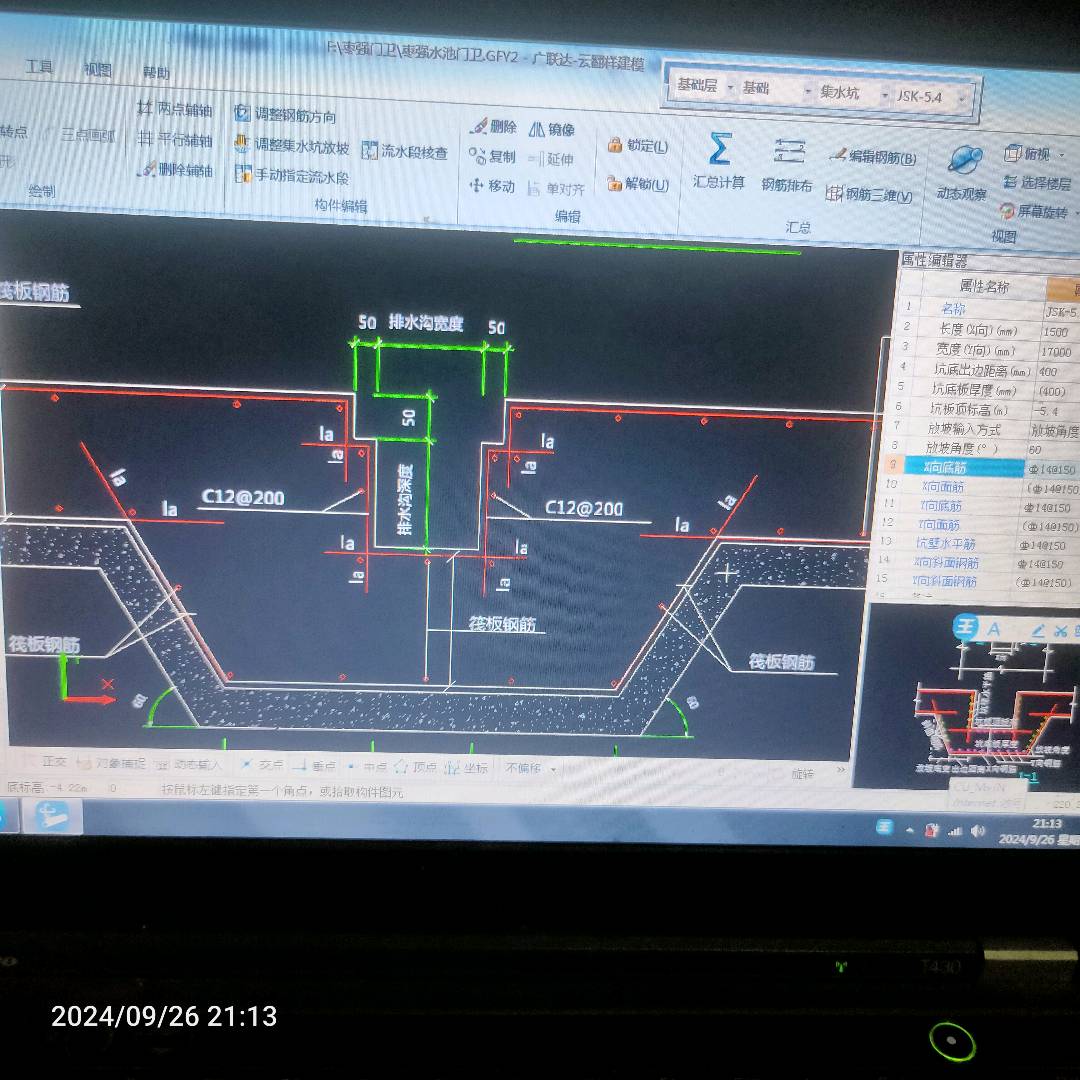Toggle 正交 mode in status bar

click(50, 761)
